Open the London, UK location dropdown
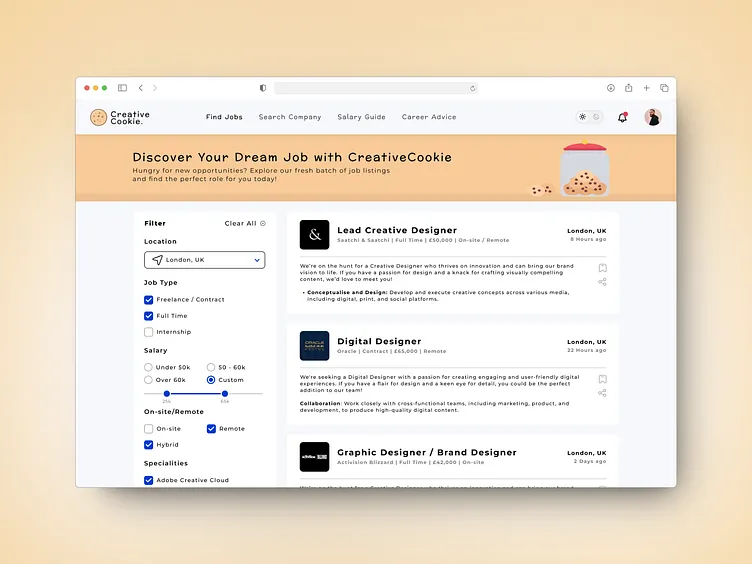The height and width of the screenshot is (564, 752). pyautogui.click(x=204, y=260)
